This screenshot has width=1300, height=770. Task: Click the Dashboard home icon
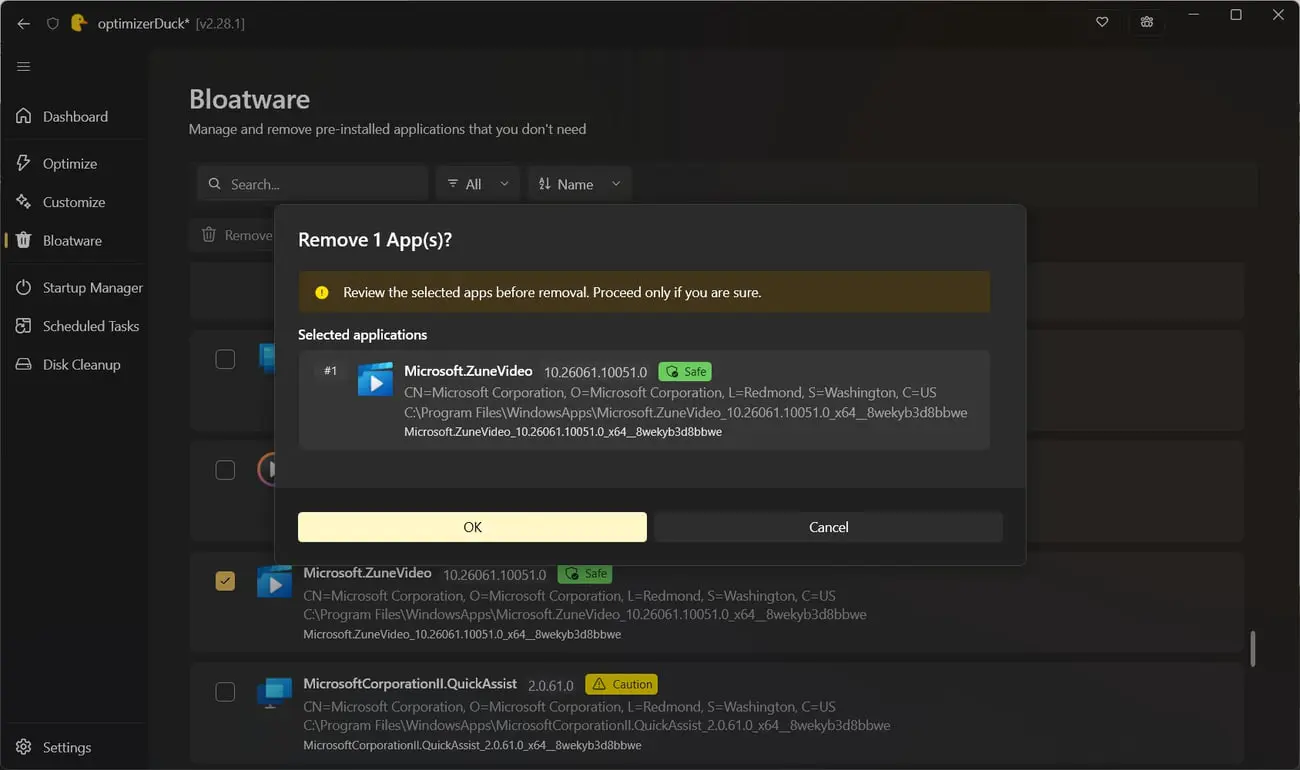point(24,116)
